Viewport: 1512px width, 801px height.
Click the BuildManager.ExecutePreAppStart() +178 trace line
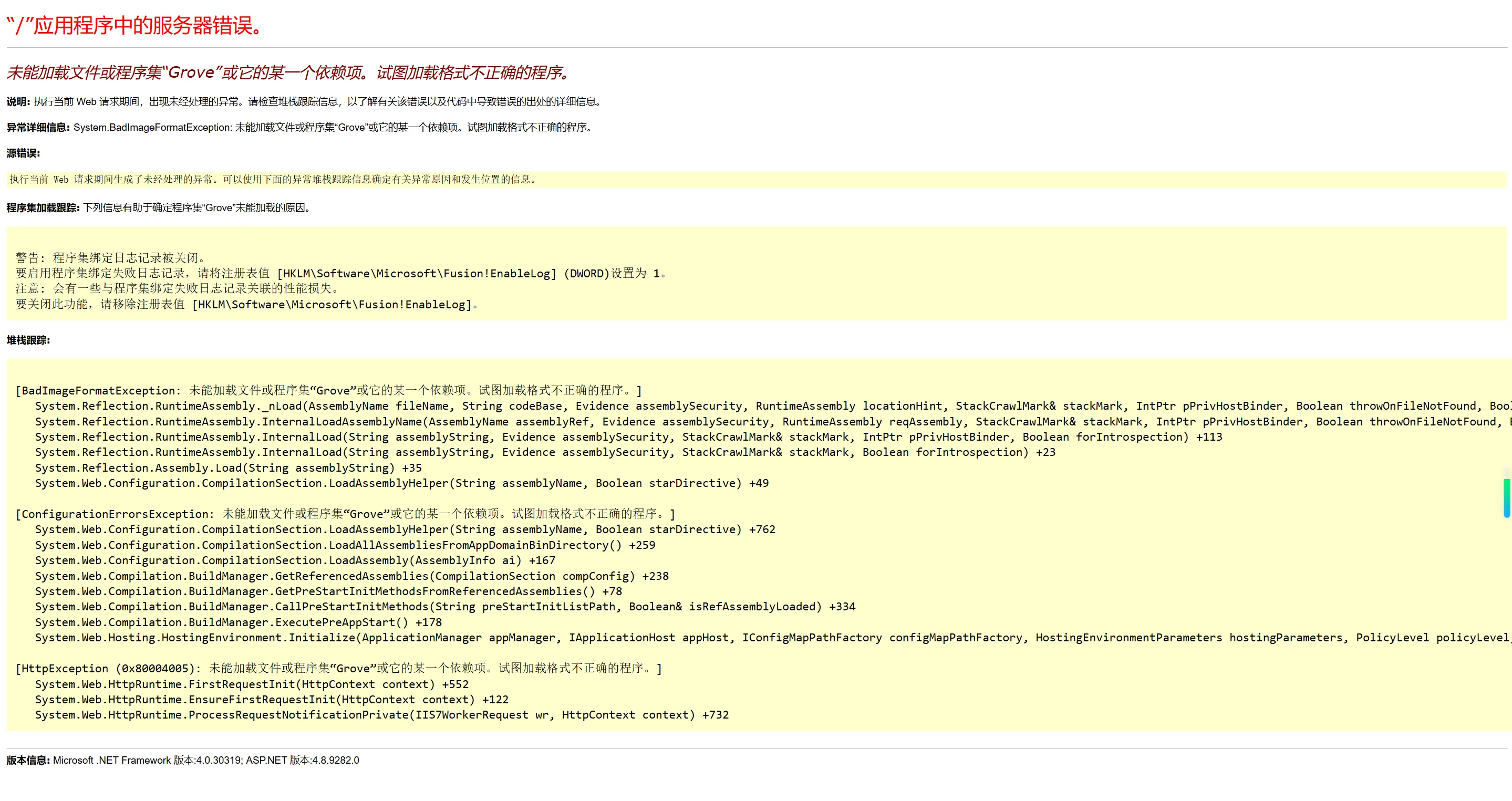(237, 622)
